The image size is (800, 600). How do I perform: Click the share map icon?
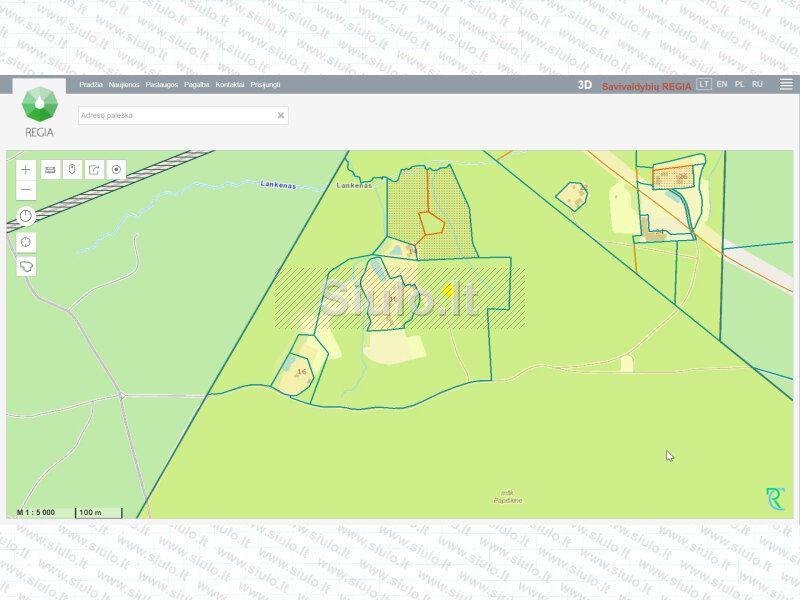[94, 169]
